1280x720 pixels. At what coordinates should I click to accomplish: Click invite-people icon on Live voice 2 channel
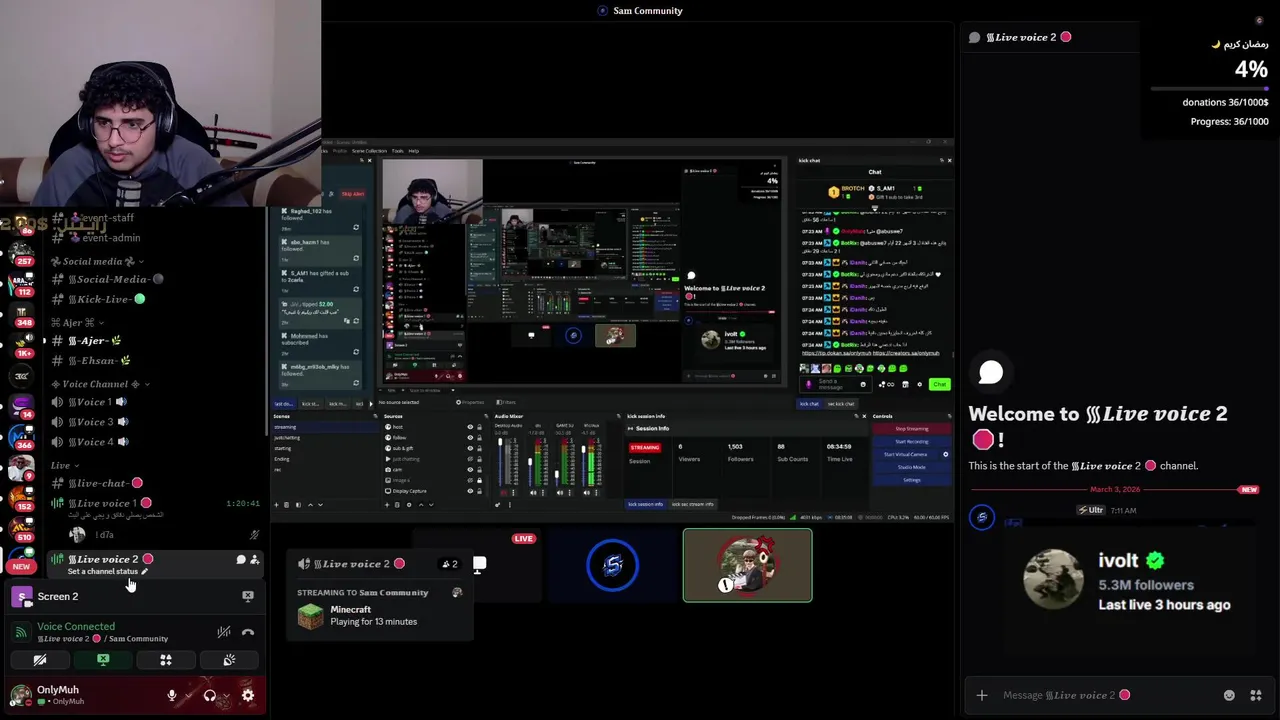click(254, 560)
